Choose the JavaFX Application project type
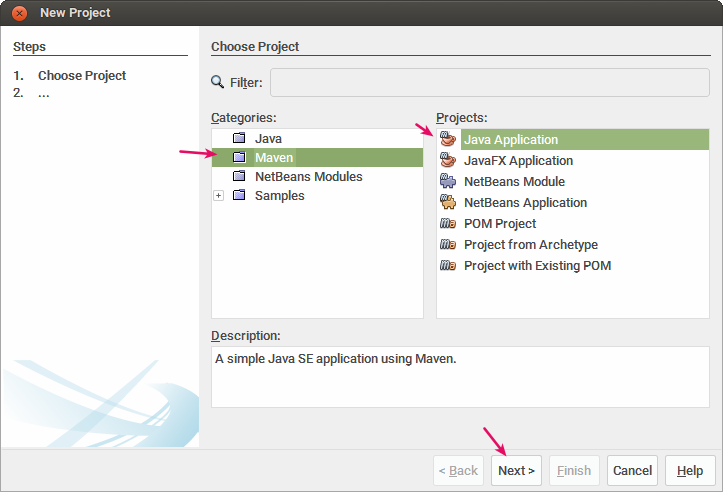The height and width of the screenshot is (492, 723). point(518,160)
